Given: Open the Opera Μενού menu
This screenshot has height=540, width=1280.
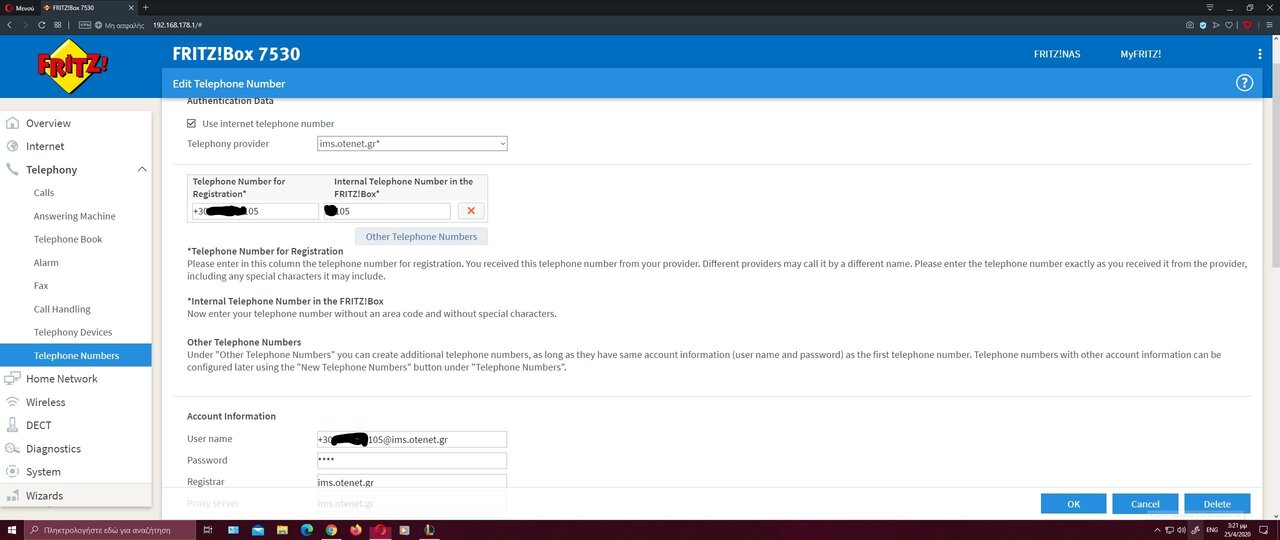Looking at the screenshot, I should coord(18,7).
